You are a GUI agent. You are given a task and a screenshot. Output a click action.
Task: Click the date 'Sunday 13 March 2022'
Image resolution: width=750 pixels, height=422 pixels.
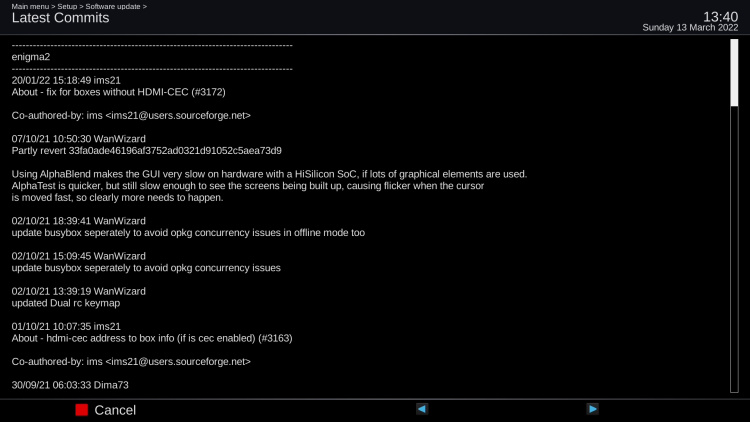pyautogui.click(x=690, y=28)
